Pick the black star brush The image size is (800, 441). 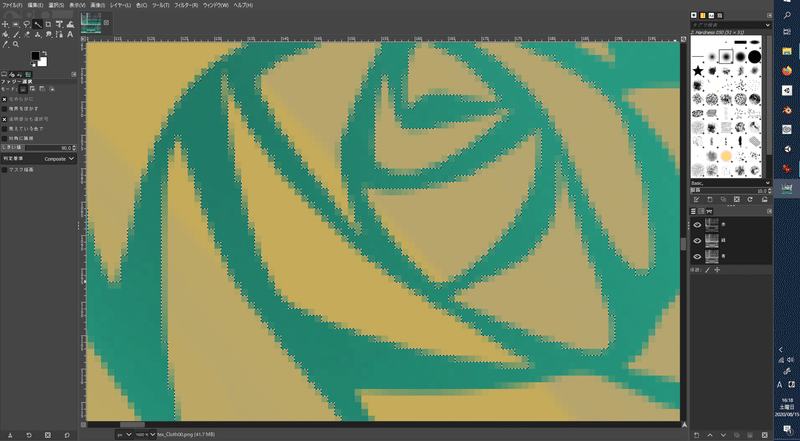697,71
